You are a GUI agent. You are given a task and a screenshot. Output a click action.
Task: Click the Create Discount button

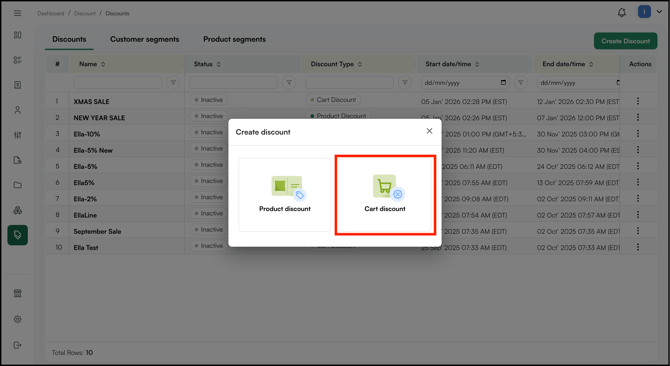coord(626,41)
